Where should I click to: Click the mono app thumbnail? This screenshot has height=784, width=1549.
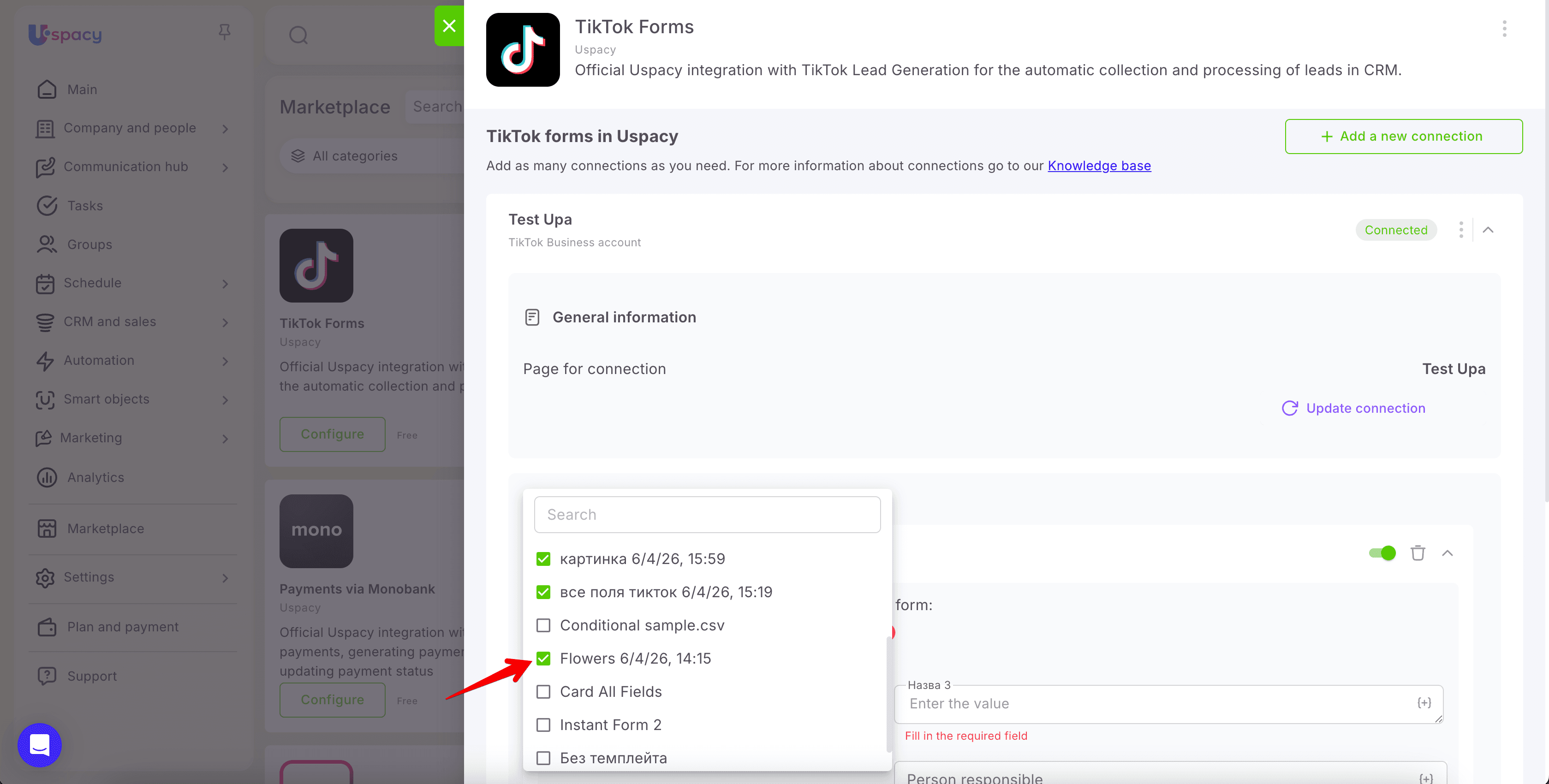click(x=316, y=531)
